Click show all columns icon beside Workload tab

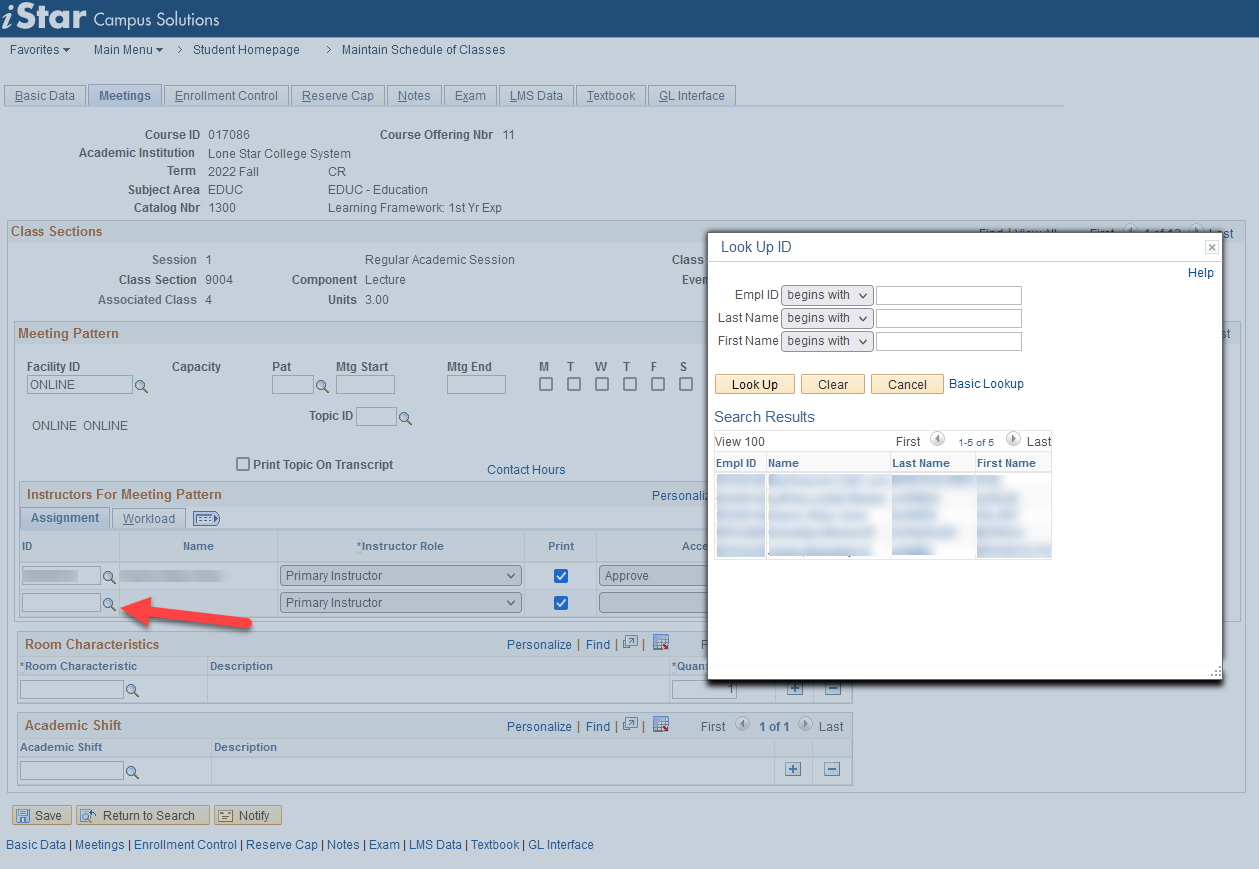click(x=206, y=518)
